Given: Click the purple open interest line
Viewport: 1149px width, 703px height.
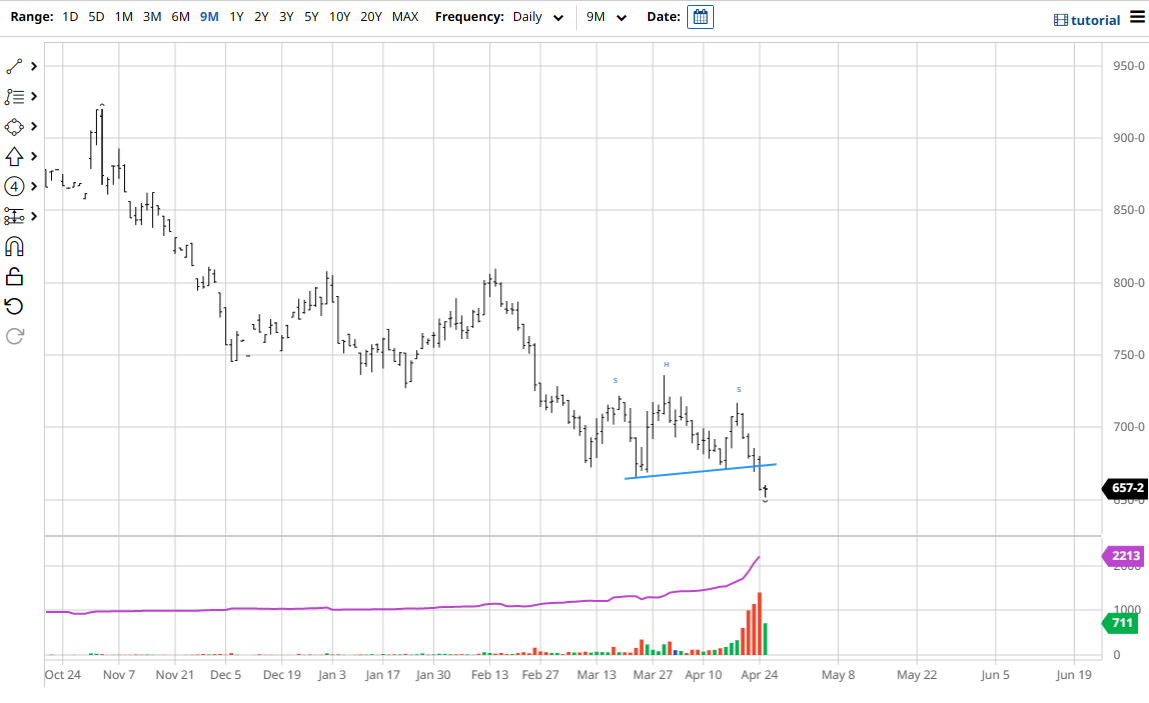Looking at the screenshot, I should (403, 608).
